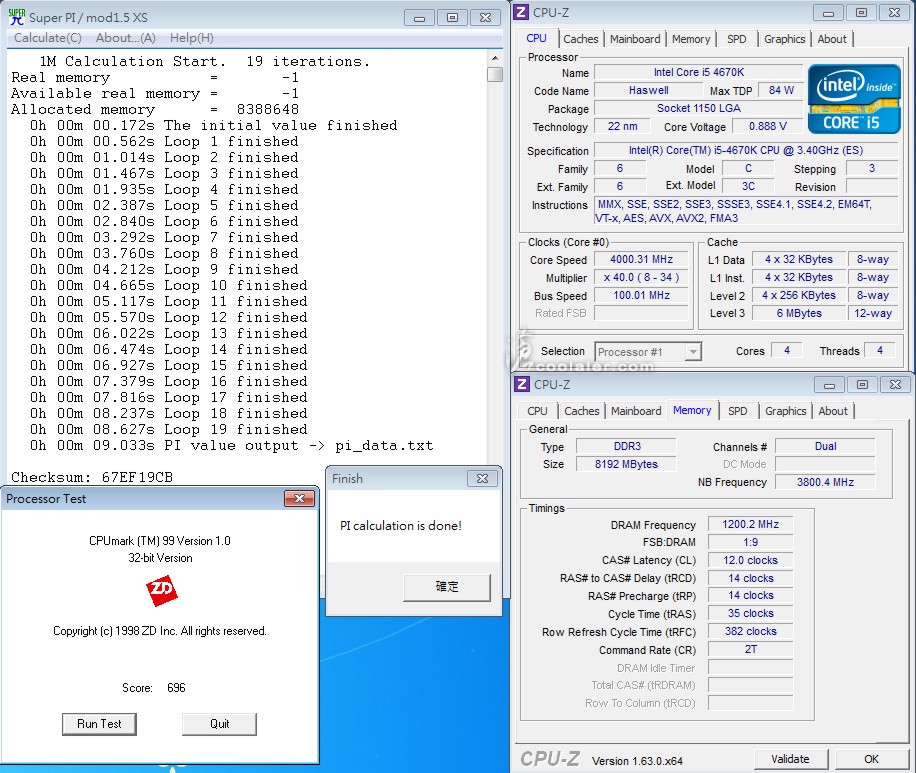
Task: Open Help(H) menu in Super PI
Action: pyautogui.click(x=192, y=38)
